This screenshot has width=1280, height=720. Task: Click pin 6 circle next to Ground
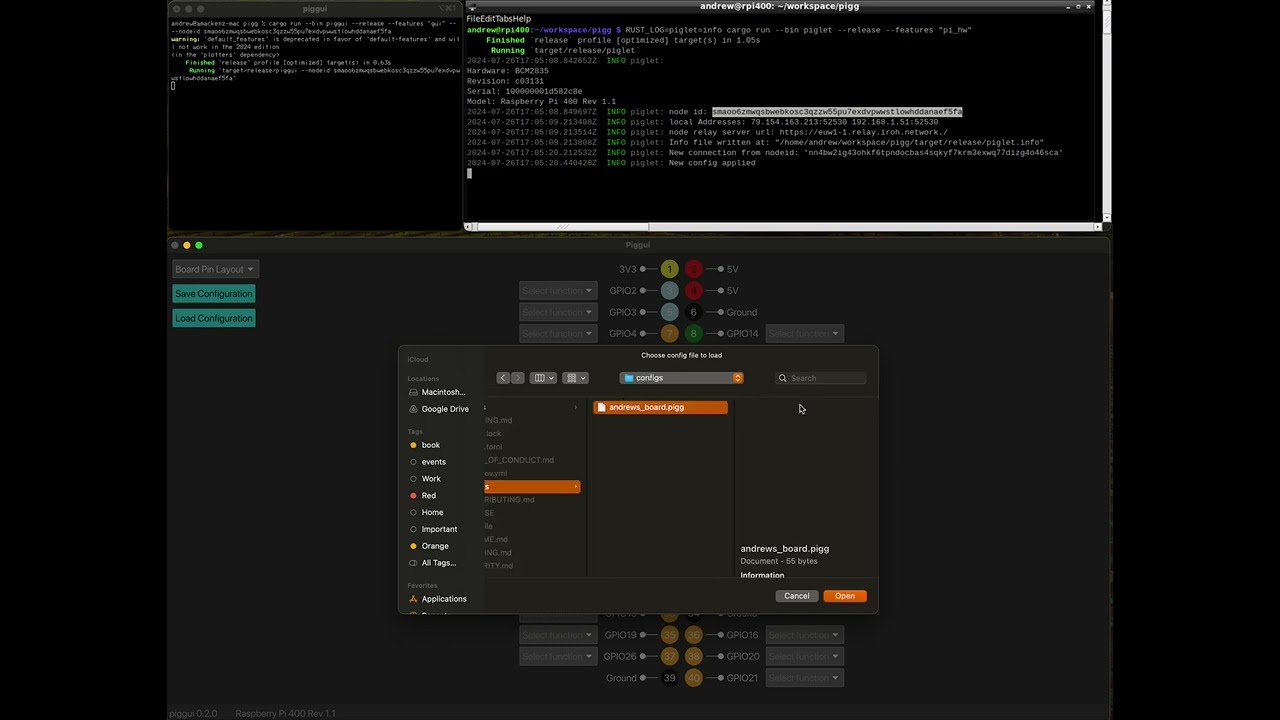(693, 312)
